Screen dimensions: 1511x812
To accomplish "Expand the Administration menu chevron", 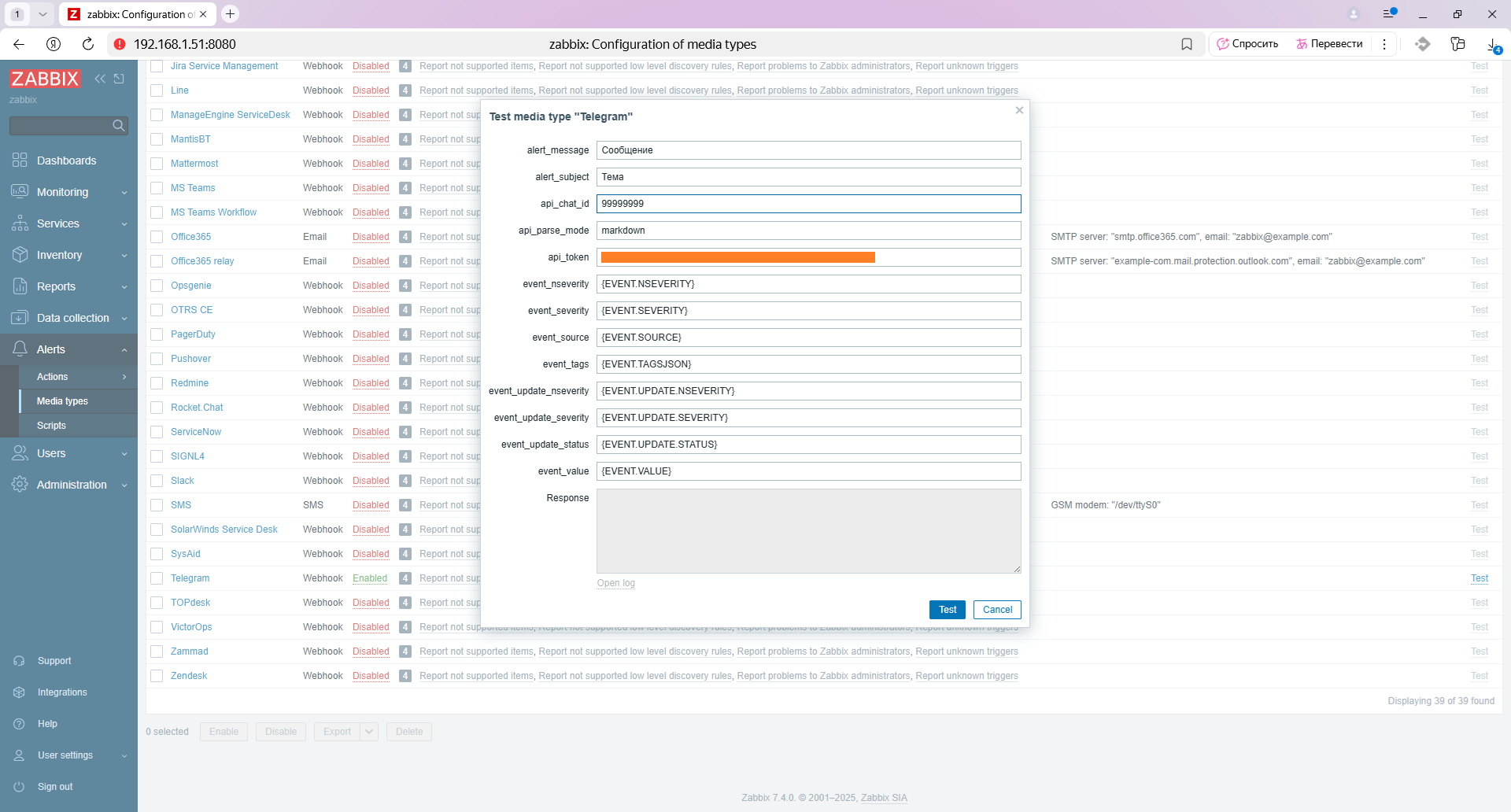I will (x=124, y=485).
